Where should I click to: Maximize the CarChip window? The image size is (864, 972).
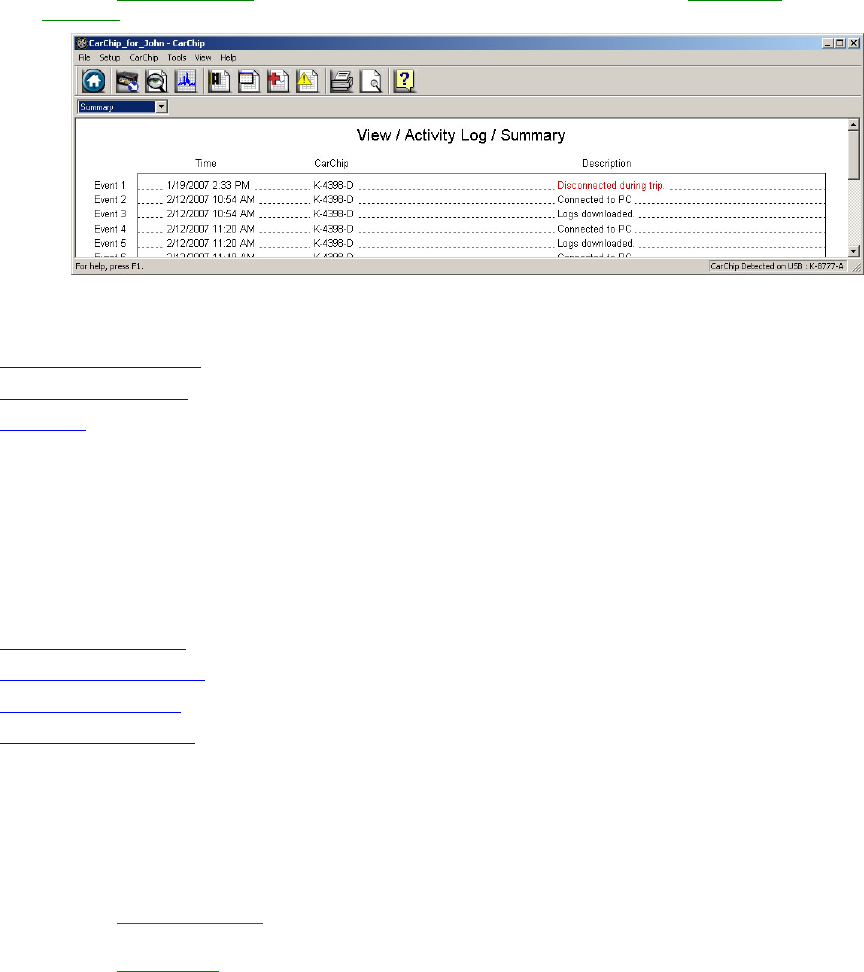tap(839, 43)
